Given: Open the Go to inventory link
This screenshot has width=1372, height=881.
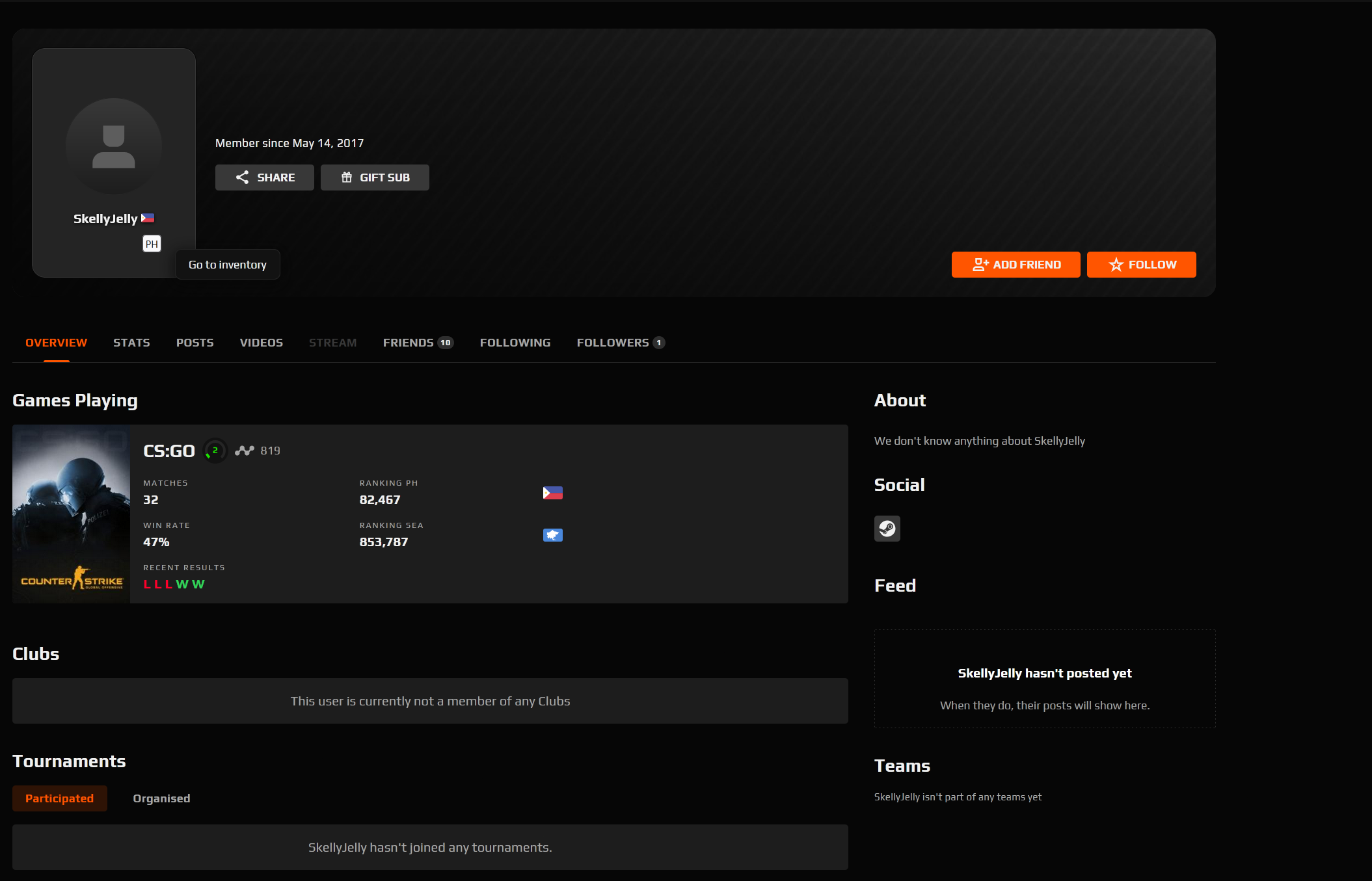Looking at the screenshot, I should coord(228,265).
